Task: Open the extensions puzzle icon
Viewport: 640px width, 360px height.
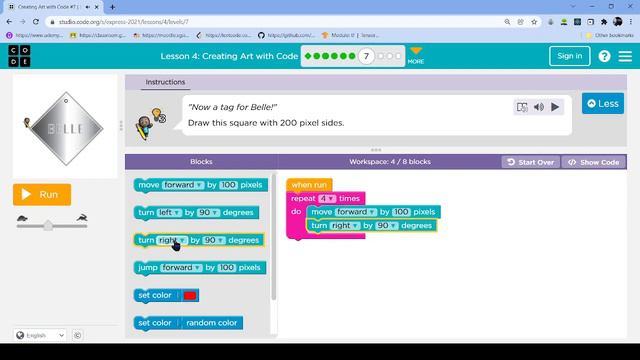Action: (604, 22)
